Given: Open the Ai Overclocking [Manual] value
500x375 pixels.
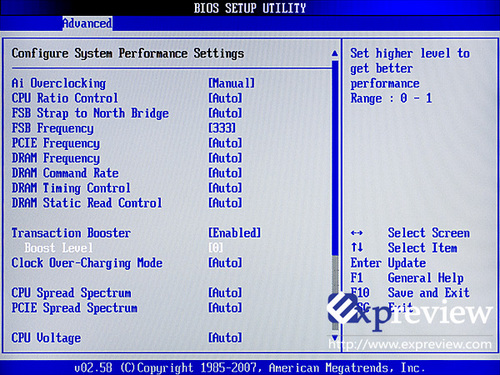Looking at the screenshot, I should [232, 83].
